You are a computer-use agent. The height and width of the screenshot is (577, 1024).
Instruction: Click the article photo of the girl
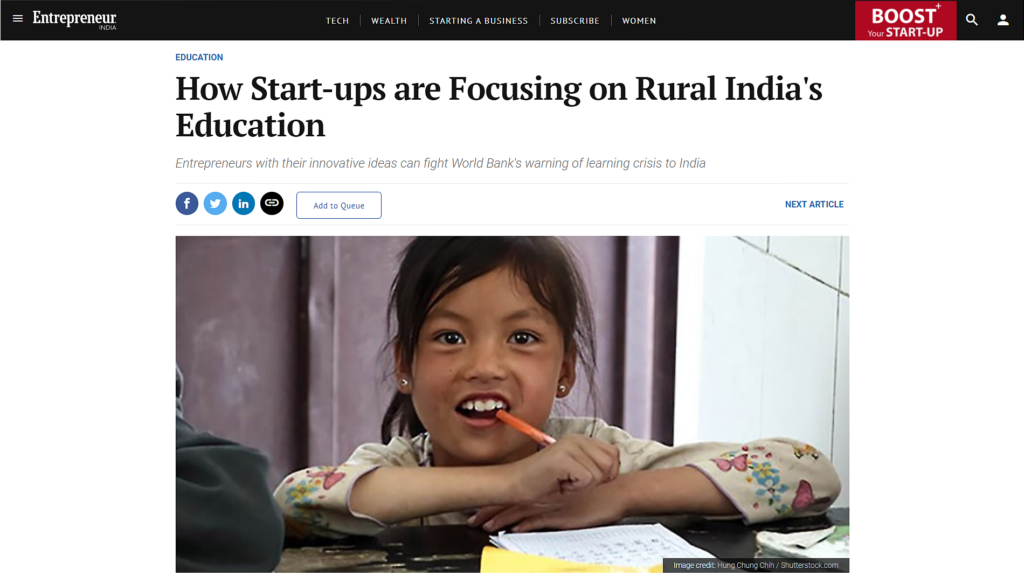pyautogui.click(x=512, y=404)
